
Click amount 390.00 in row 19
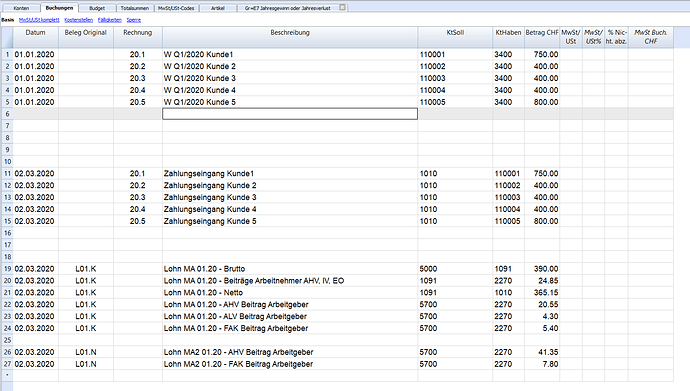click(542, 269)
